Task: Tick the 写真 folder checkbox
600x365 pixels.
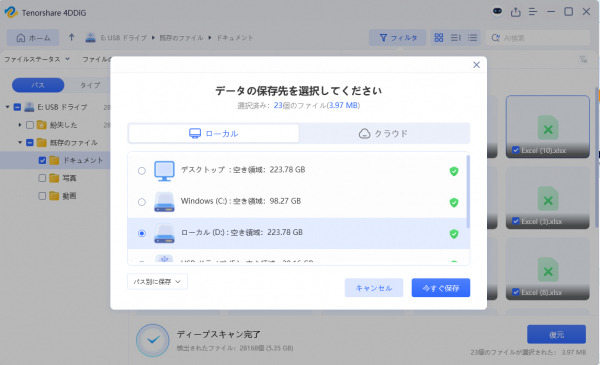Action: tap(42, 178)
